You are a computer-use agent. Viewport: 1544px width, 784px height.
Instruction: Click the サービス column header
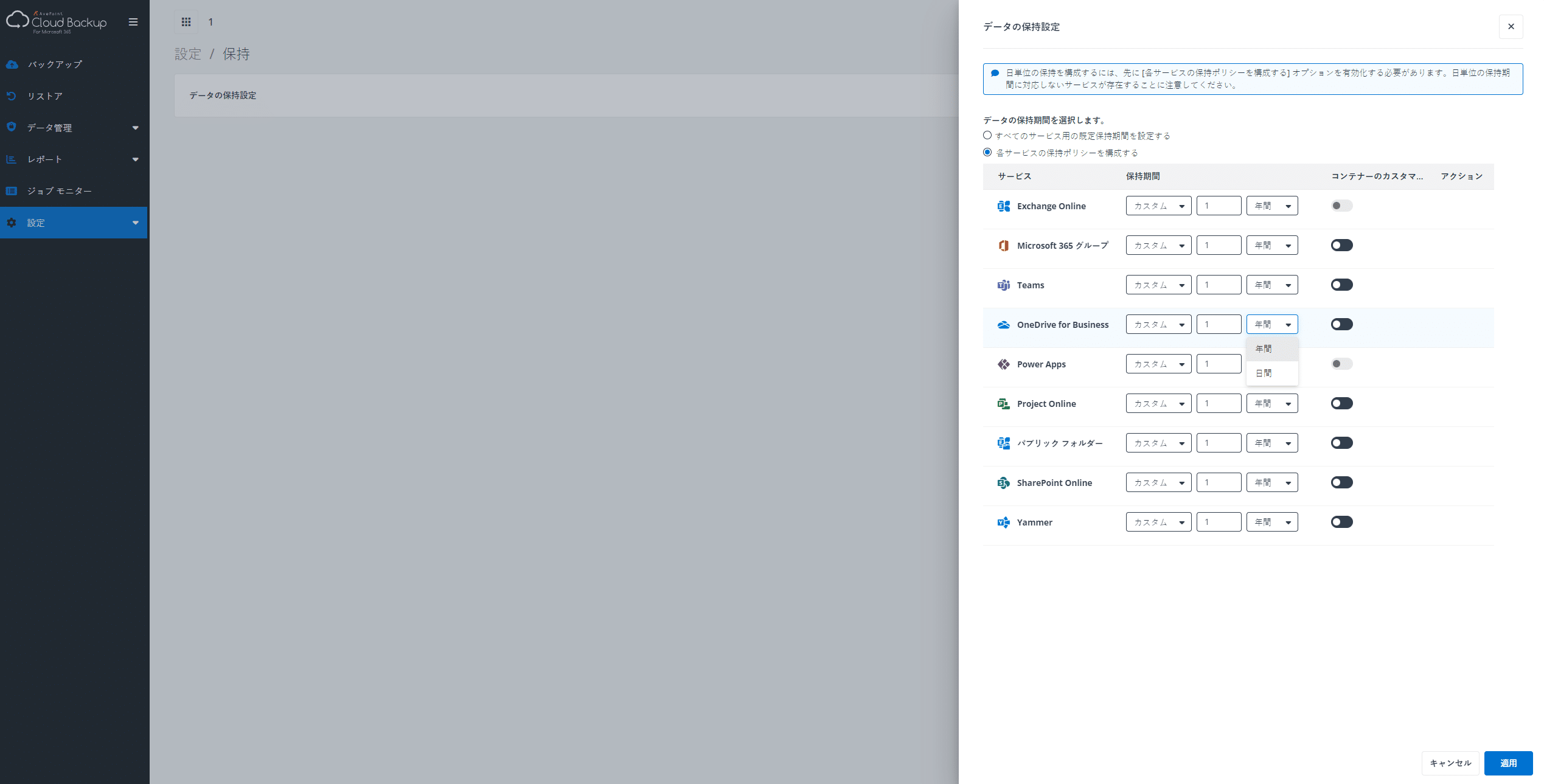(1015, 176)
